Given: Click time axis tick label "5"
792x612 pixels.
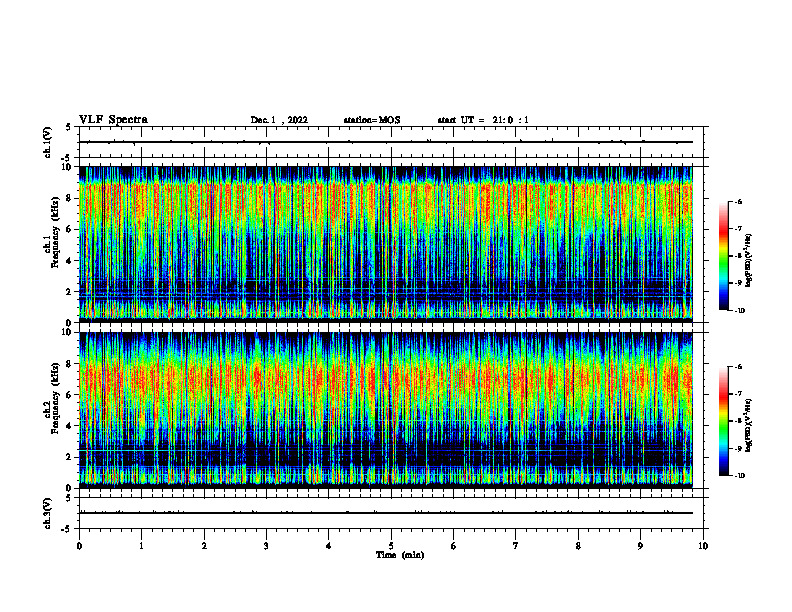Looking at the screenshot, I should [x=391, y=546].
